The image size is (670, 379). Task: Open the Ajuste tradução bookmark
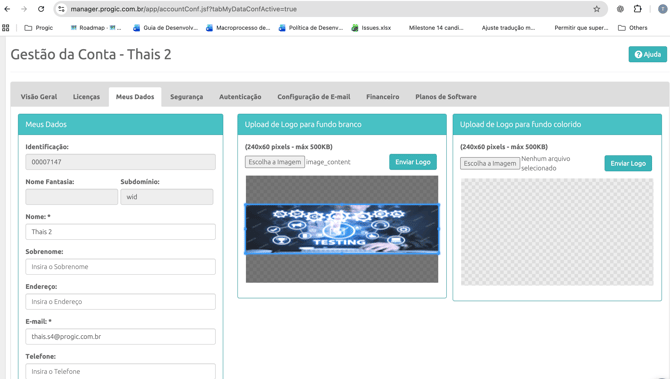[x=508, y=28]
